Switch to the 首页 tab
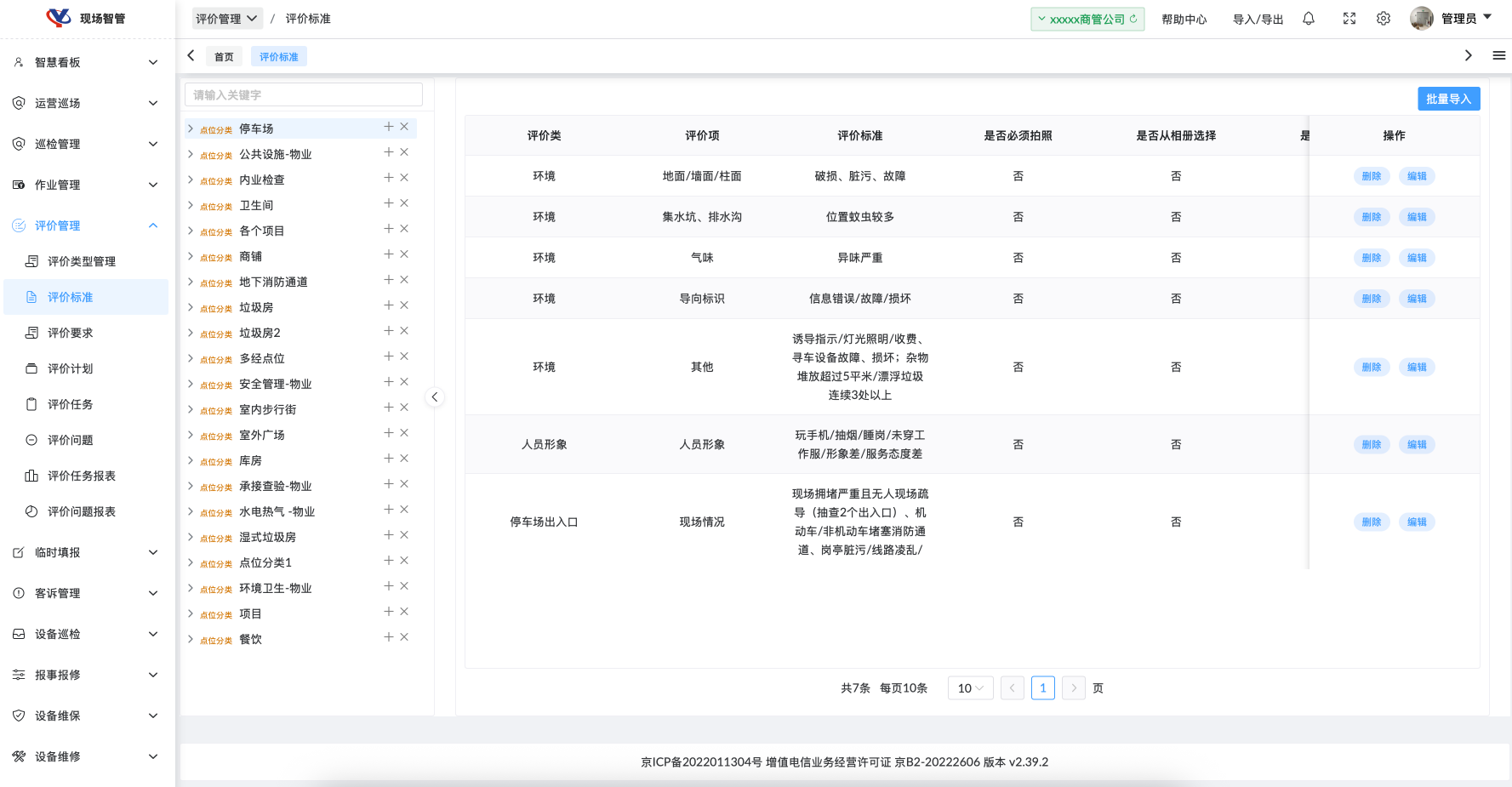Screen dimensions: 1512x787 pyautogui.click(x=224, y=57)
